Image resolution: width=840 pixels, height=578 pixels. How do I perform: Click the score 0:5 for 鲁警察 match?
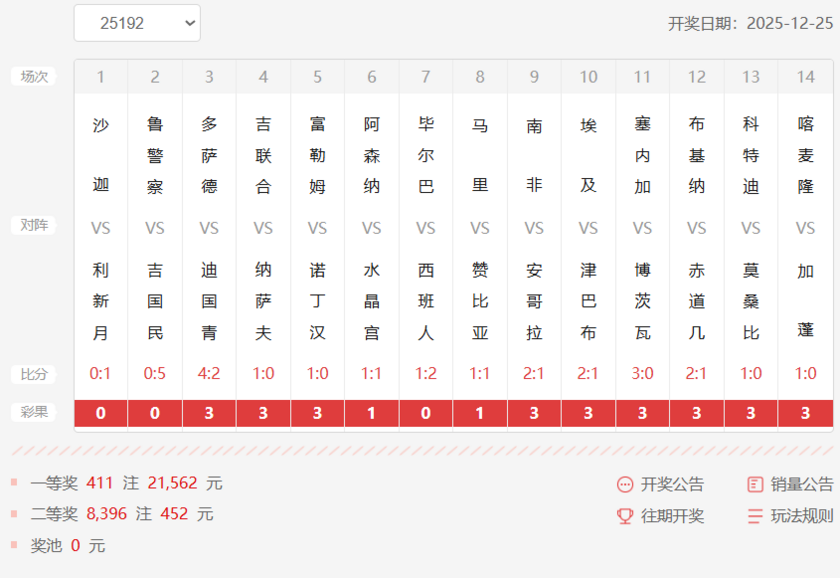point(154,374)
